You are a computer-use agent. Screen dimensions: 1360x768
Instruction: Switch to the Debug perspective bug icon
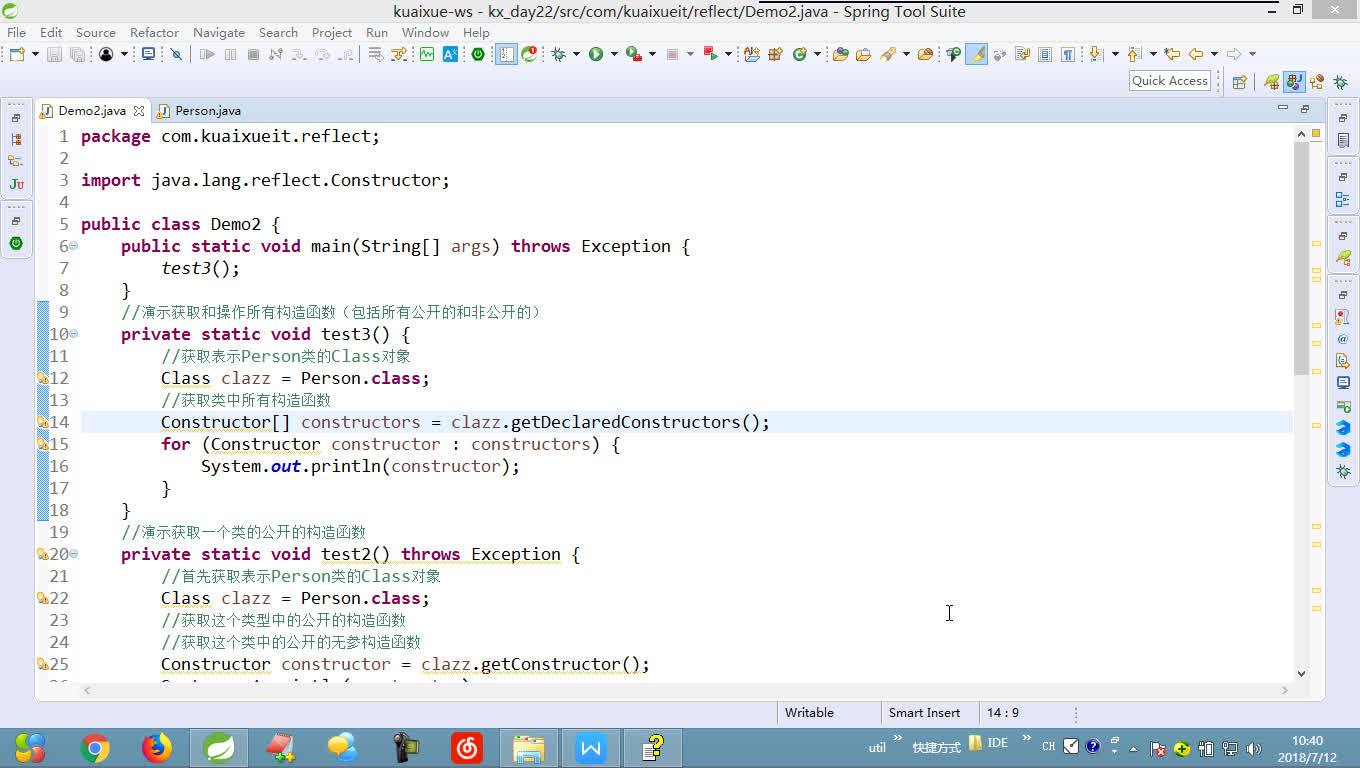click(x=1339, y=82)
